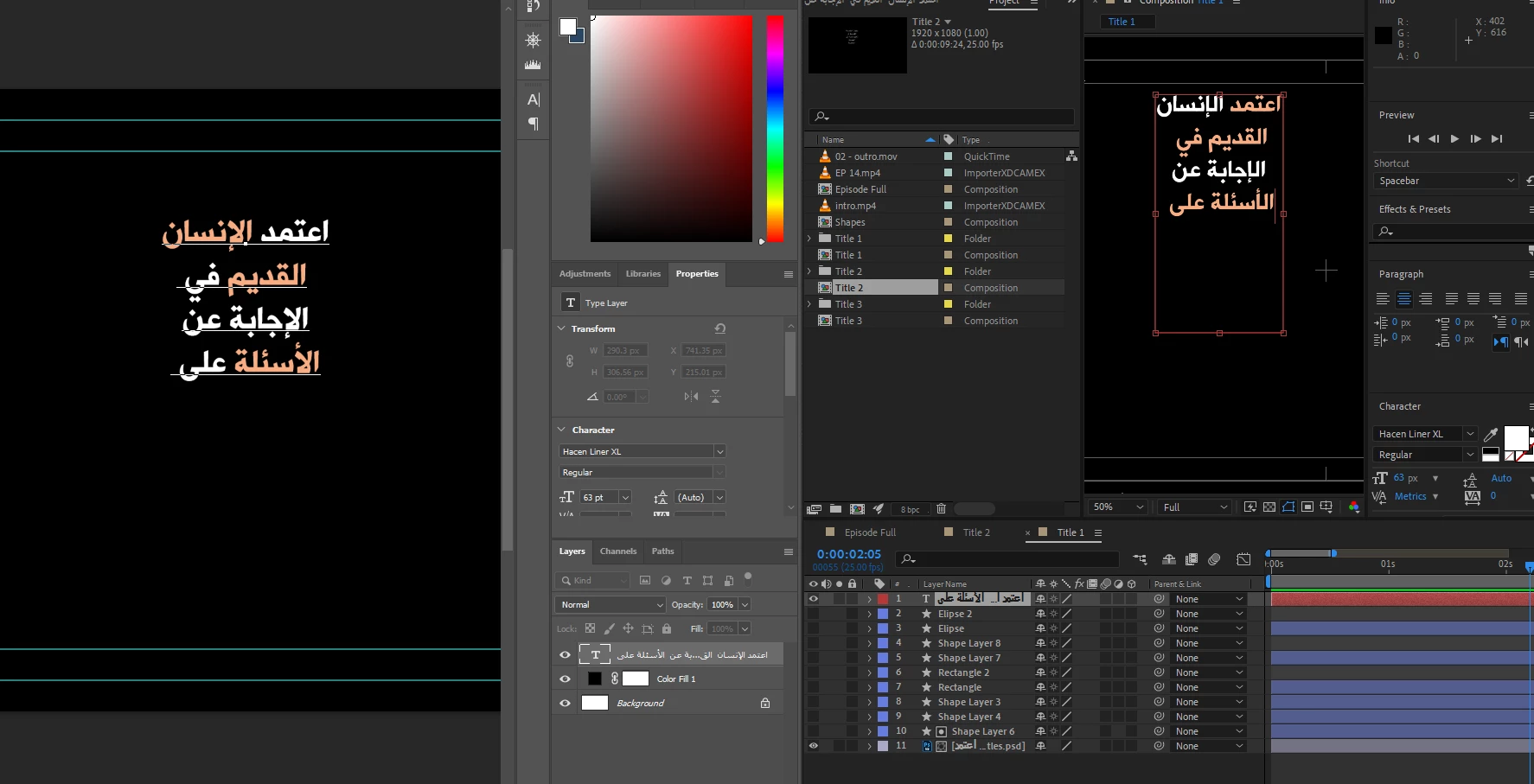
Task: Toggle visibility of After Effects layer 11
Action: 813,745
